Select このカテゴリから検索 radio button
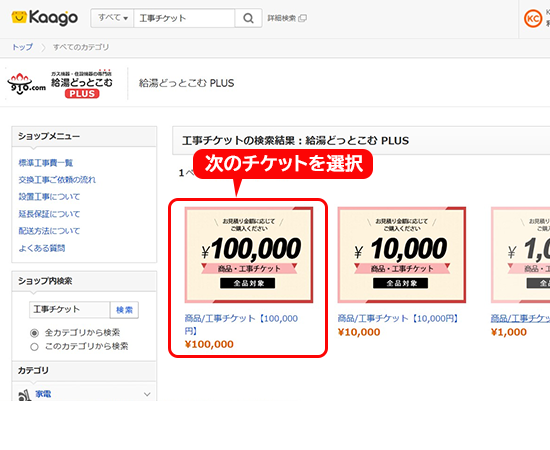 point(34,347)
